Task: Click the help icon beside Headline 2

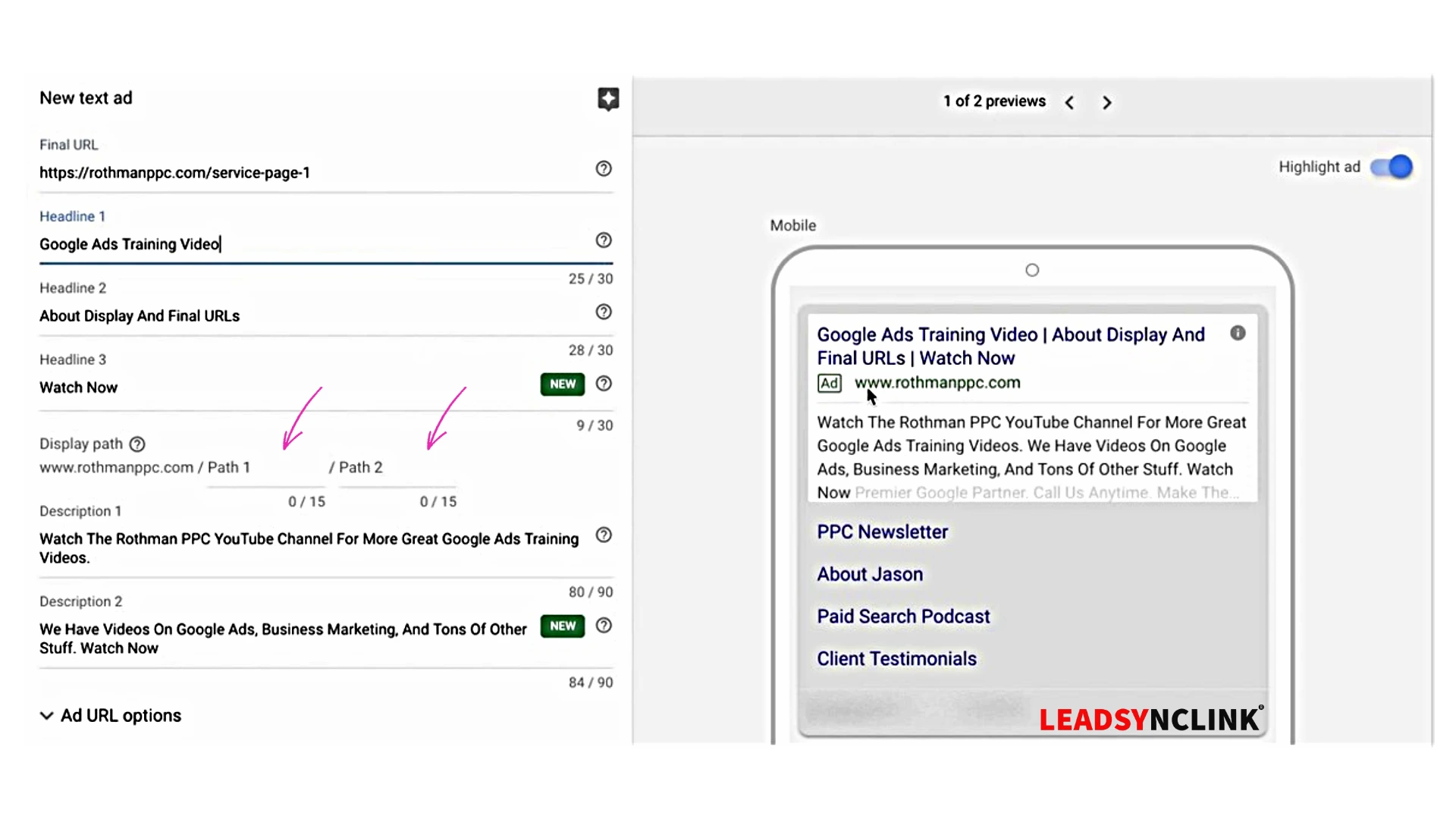Action: pyautogui.click(x=603, y=312)
